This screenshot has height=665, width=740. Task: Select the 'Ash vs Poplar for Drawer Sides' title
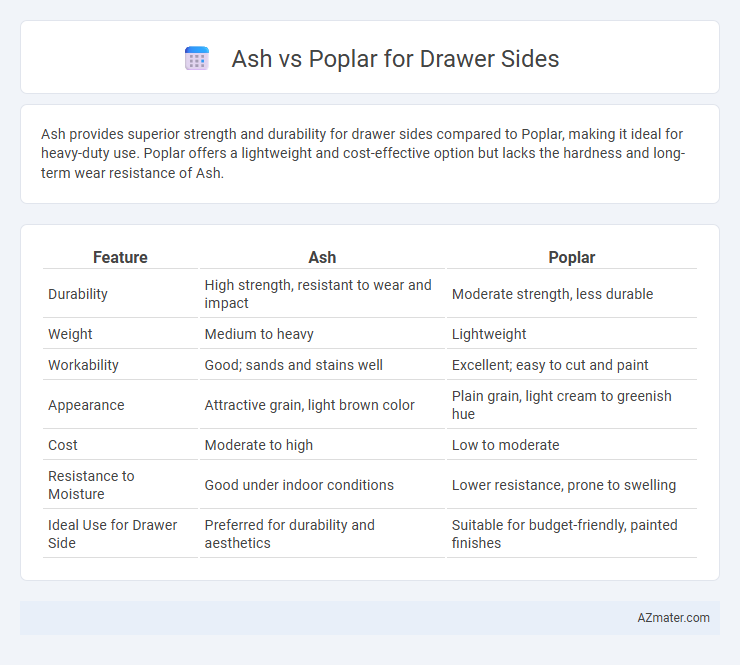(x=395, y=59)
